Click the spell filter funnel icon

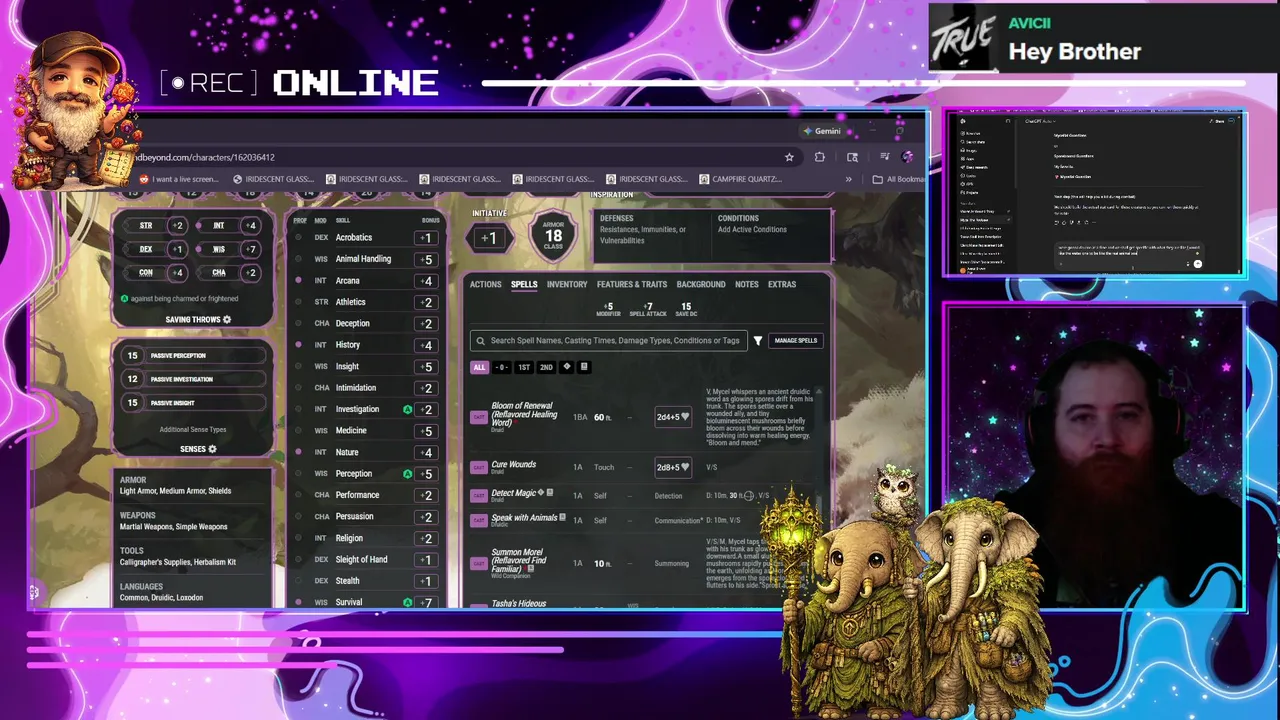[x=758, y=341]
